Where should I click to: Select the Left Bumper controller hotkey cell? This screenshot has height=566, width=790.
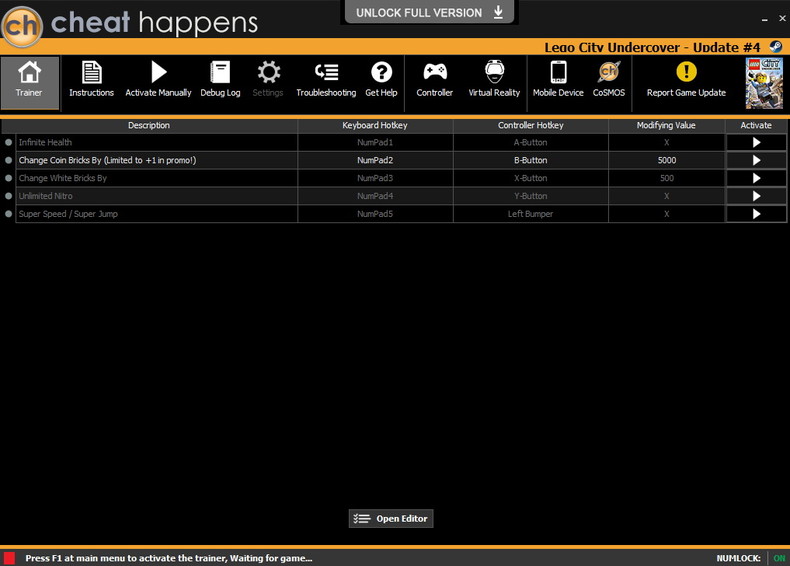[531, 214]
